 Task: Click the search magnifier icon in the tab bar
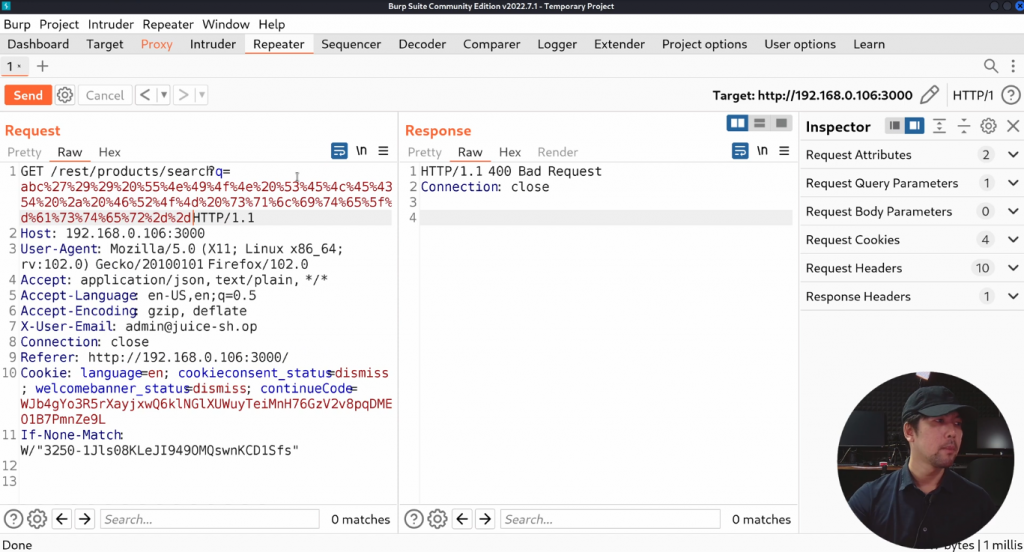pyautogui.click(x=990, y=66)
